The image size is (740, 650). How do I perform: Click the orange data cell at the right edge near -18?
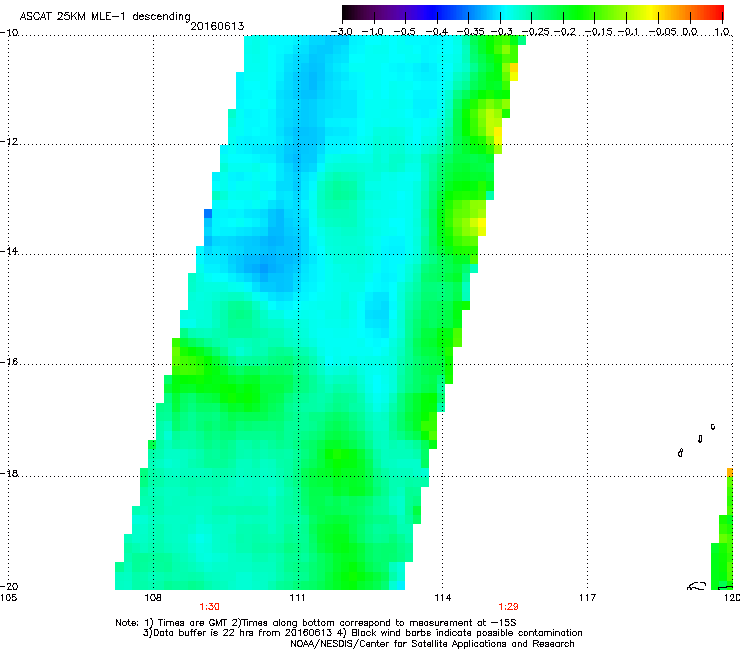pos(730,472)
